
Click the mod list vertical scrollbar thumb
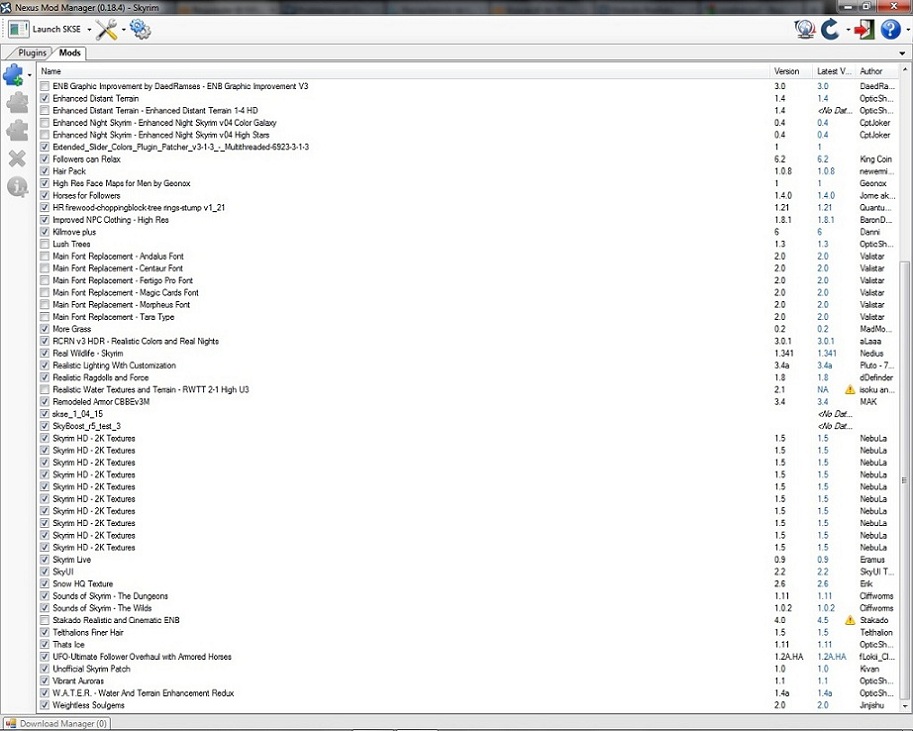point(904,481)
